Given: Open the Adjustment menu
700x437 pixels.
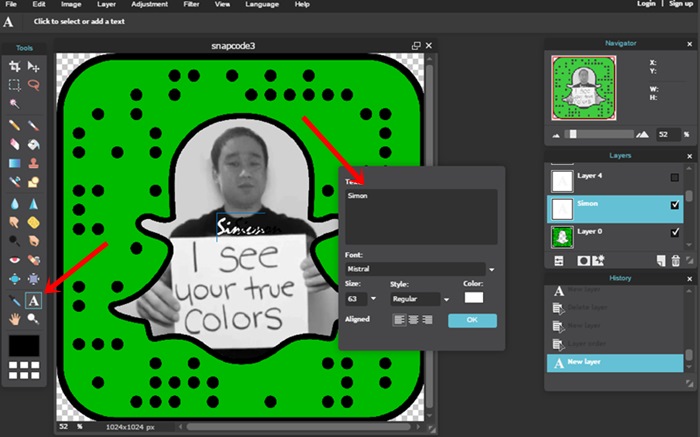Looking at the screenshot, I should point(150,4).
